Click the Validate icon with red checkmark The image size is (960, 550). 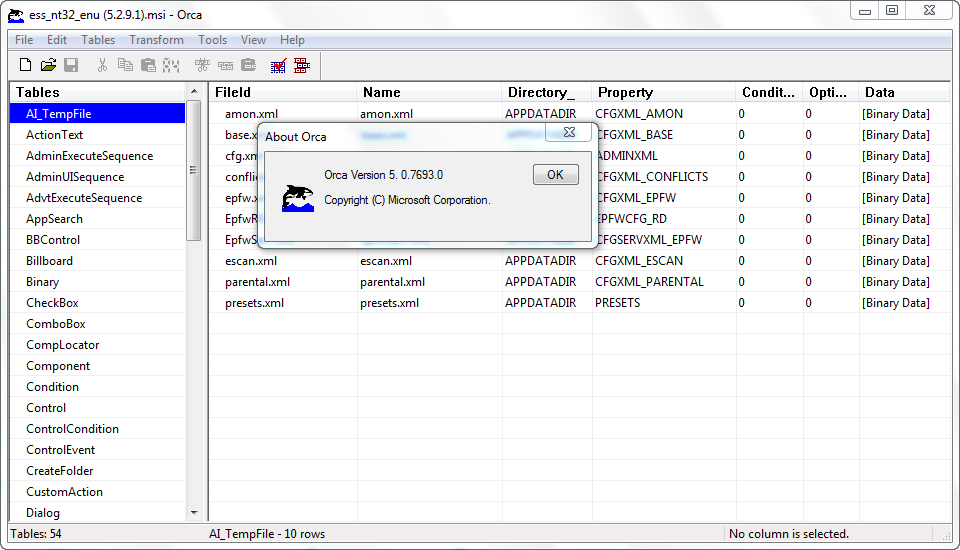point(279,66)
